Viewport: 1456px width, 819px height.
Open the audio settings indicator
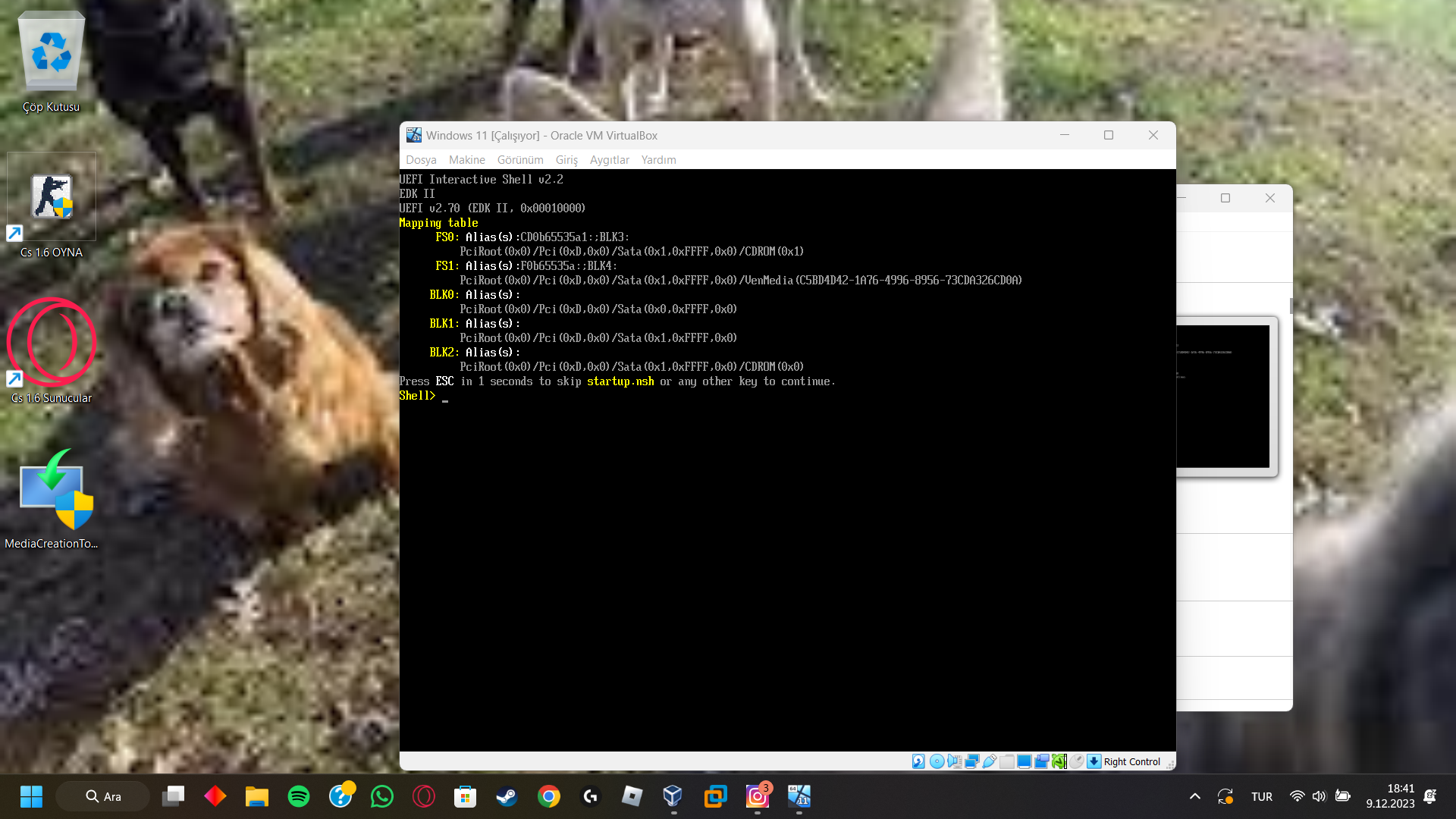coord(955,761)
